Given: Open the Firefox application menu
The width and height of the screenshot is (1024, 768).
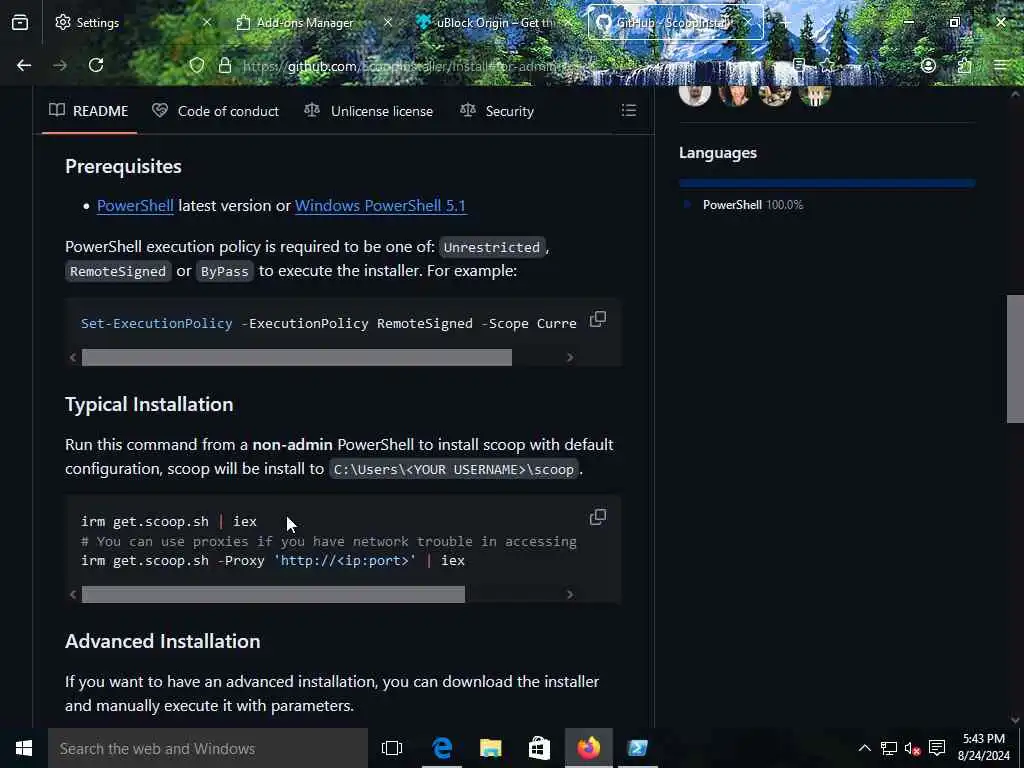Looking at the screenshot, I should (1000, 65).
